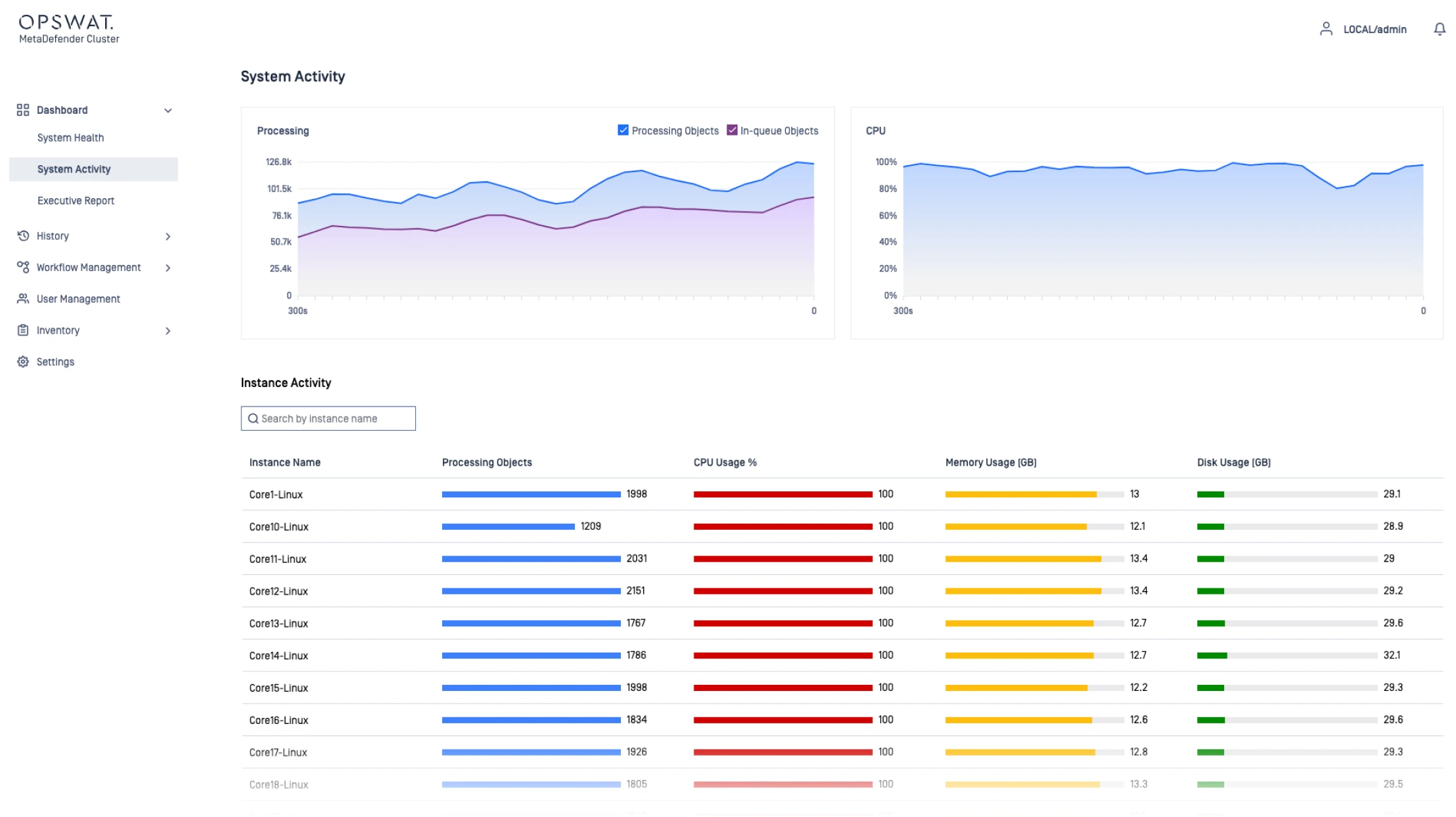Click the Workflow Management icon
The height and width of the screenshot is (817, 1456).
pos(23,268)
